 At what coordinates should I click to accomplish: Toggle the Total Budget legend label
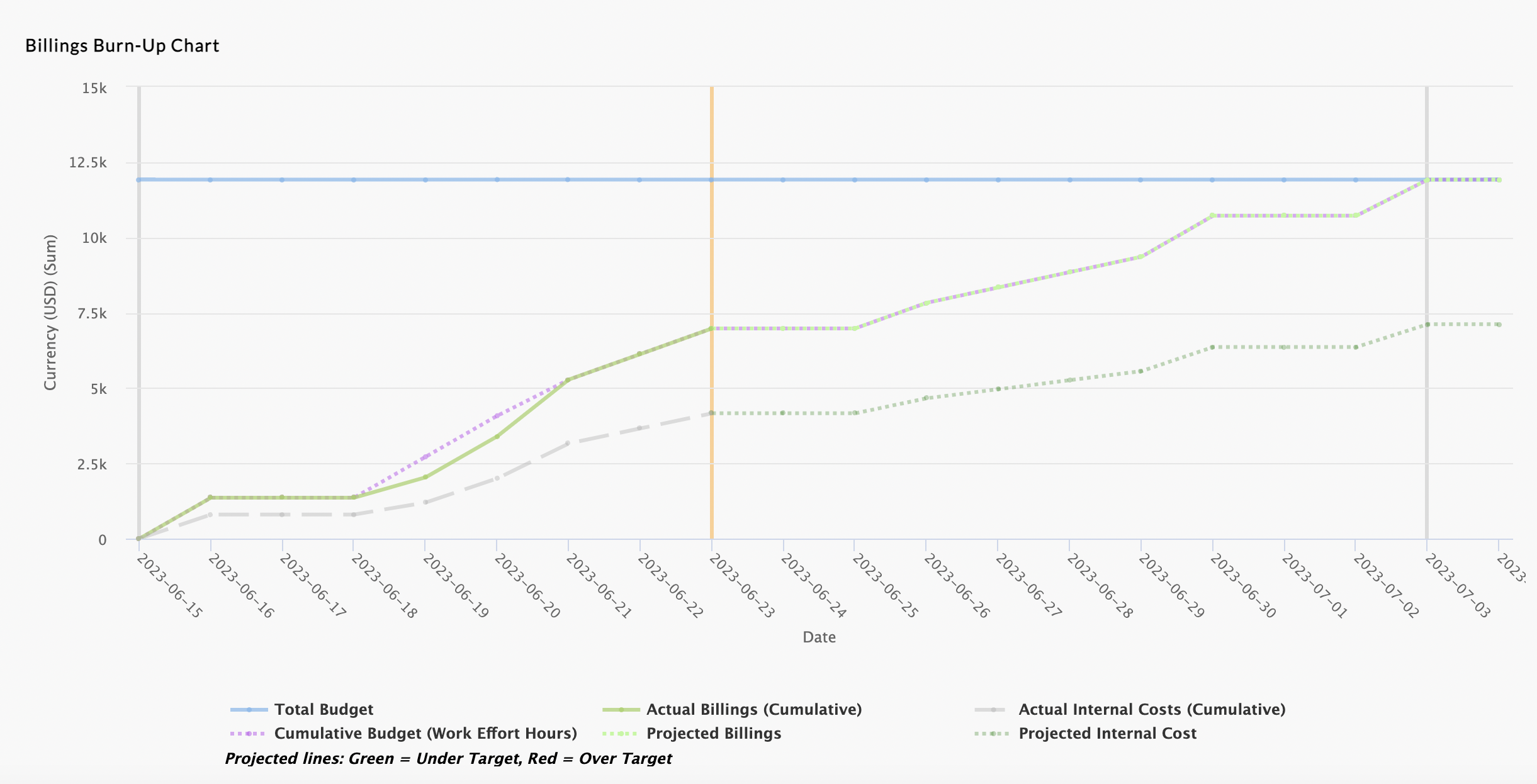click(324, 710)
